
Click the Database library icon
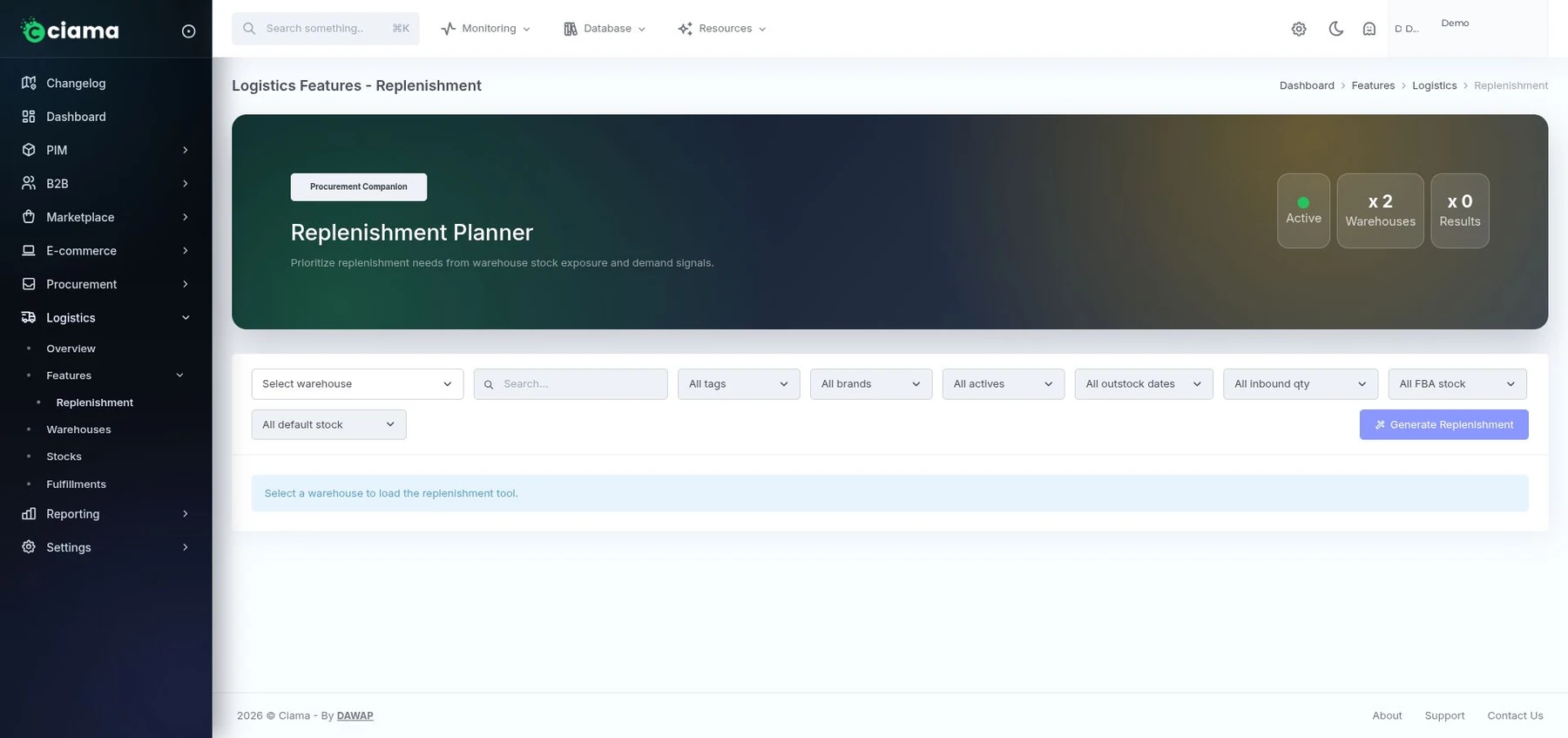click(x=571, y=29)
